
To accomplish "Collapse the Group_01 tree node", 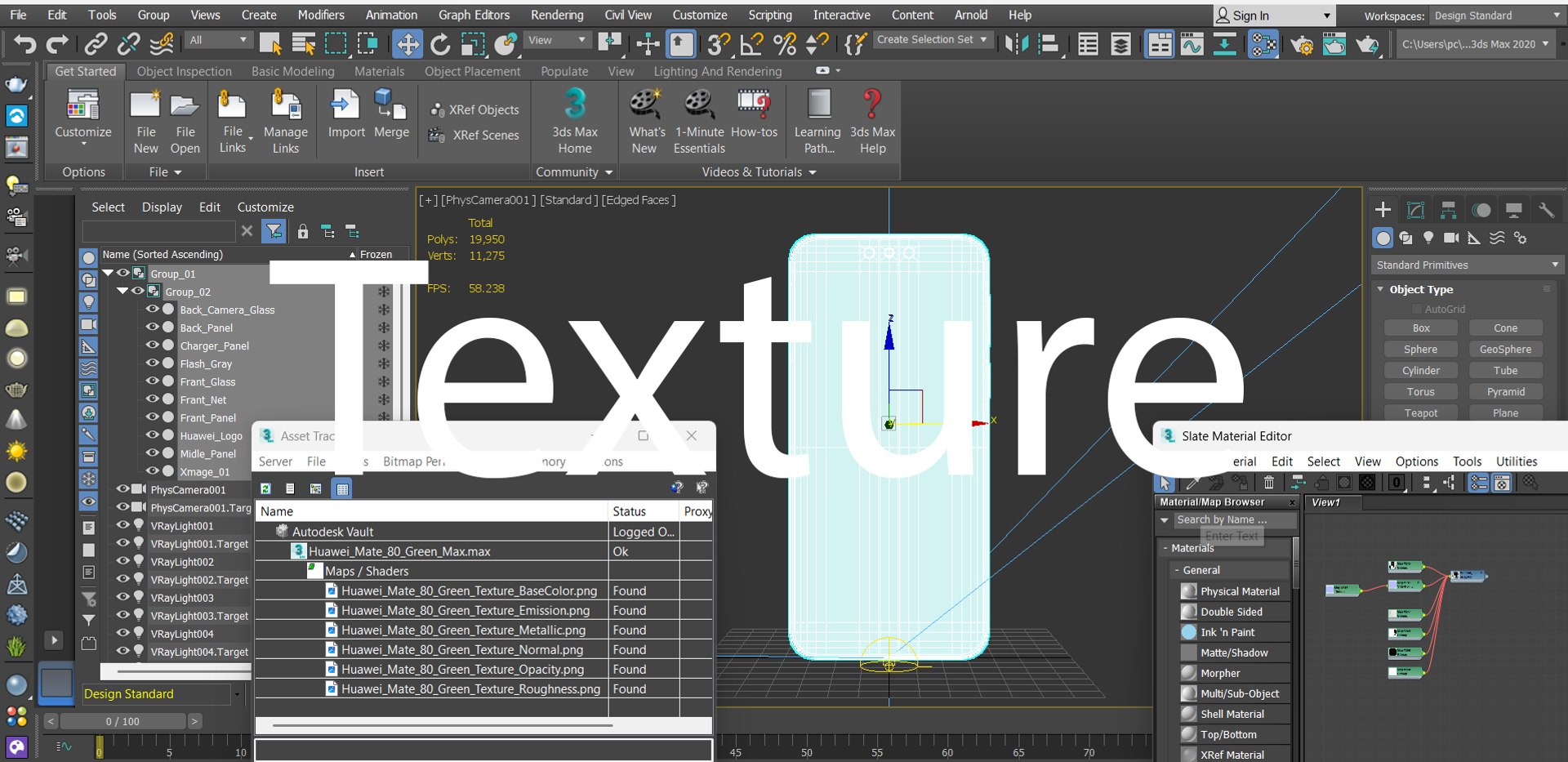I will 108,274.
